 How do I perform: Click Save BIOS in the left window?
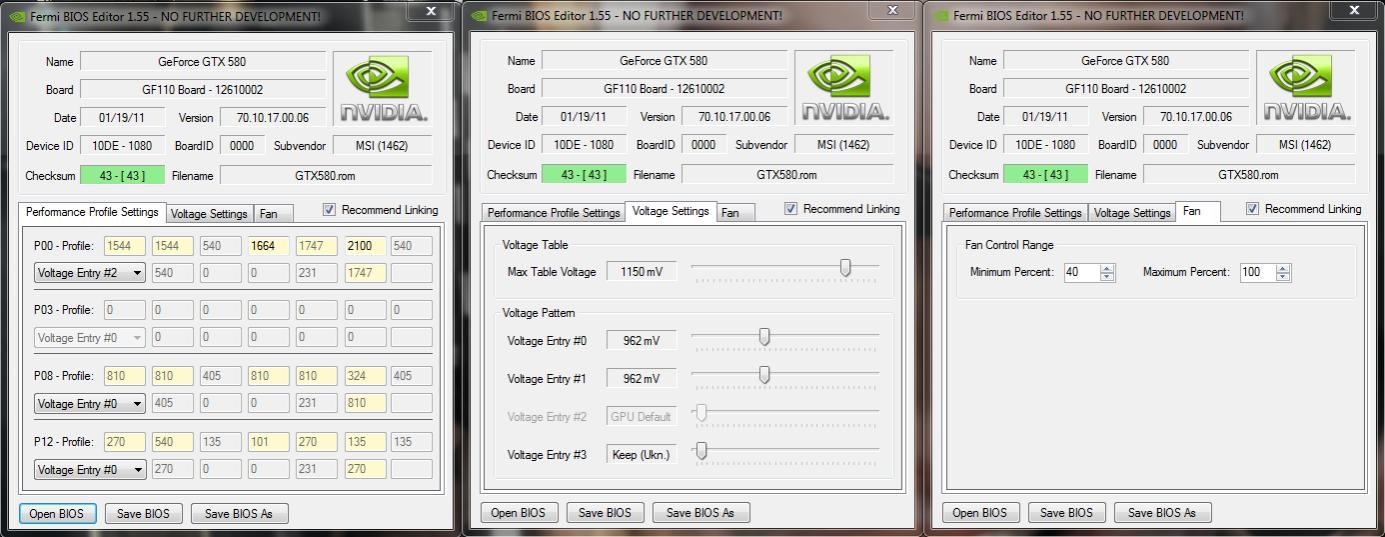coord(144,514)
